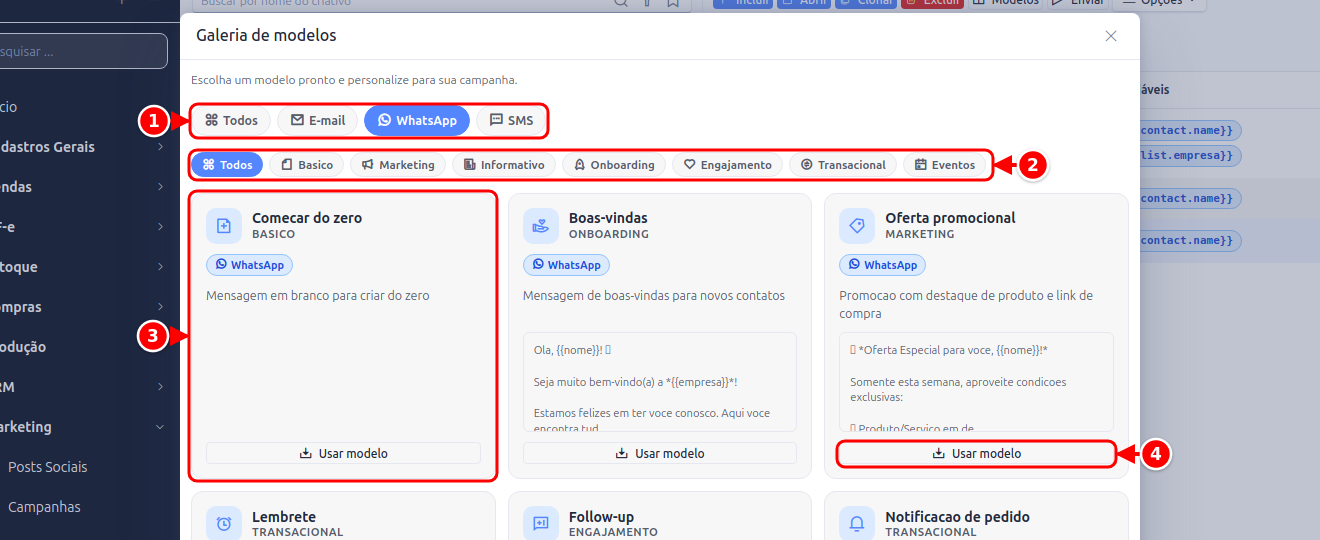The width and height of the screenshot is (1320, 540).
Task: Click the Oferta promocional message preview box
Action: [976, 382]
